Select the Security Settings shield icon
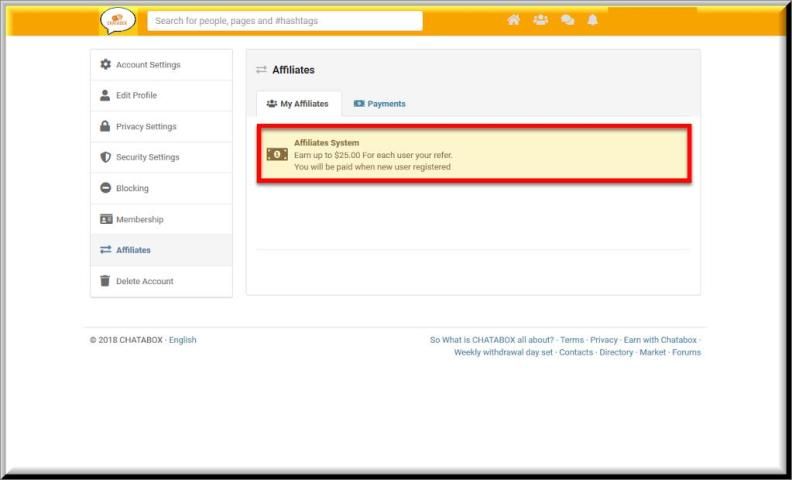792x480 pixels. point(106,157)
